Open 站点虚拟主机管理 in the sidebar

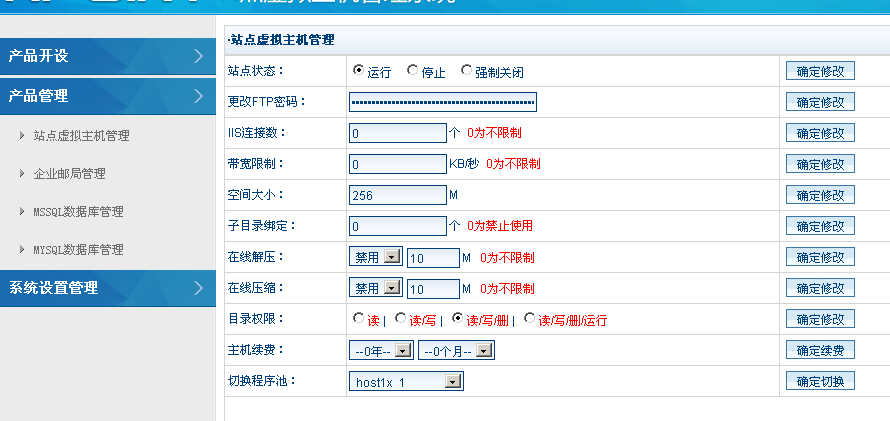81,136
